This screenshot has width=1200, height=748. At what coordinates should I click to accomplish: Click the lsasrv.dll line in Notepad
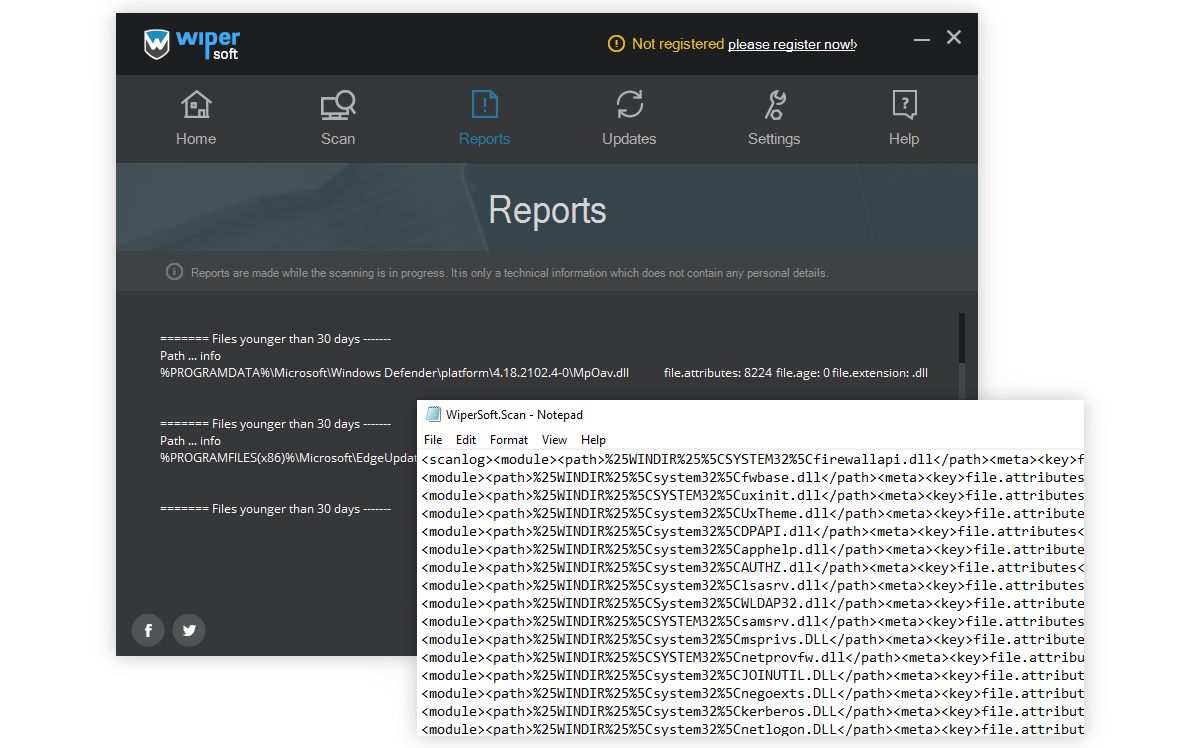752,586
